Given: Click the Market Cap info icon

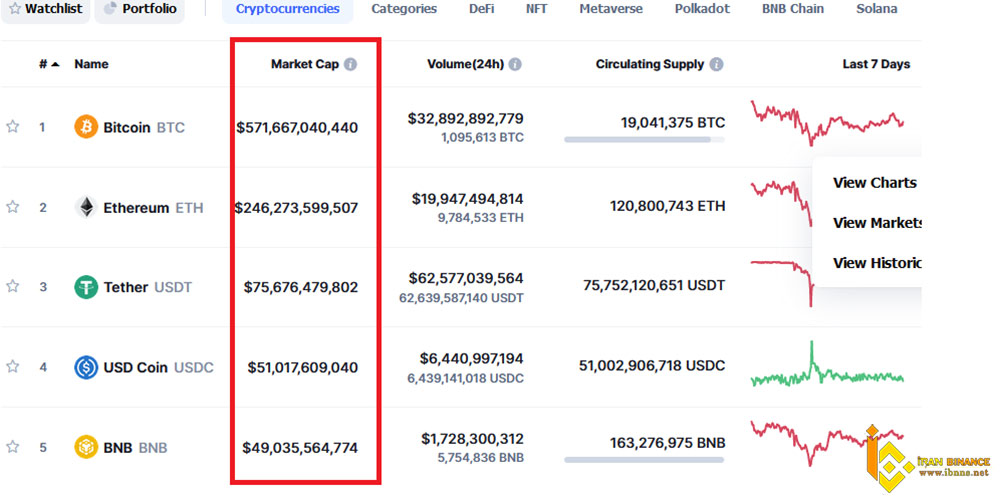Looking at the screenshot, I should [x=350, y=64].
